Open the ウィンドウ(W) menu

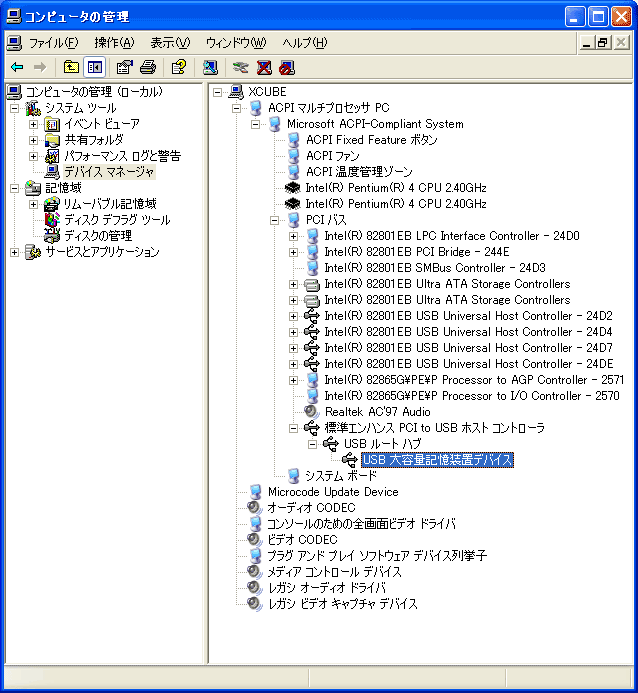point(236,43)
